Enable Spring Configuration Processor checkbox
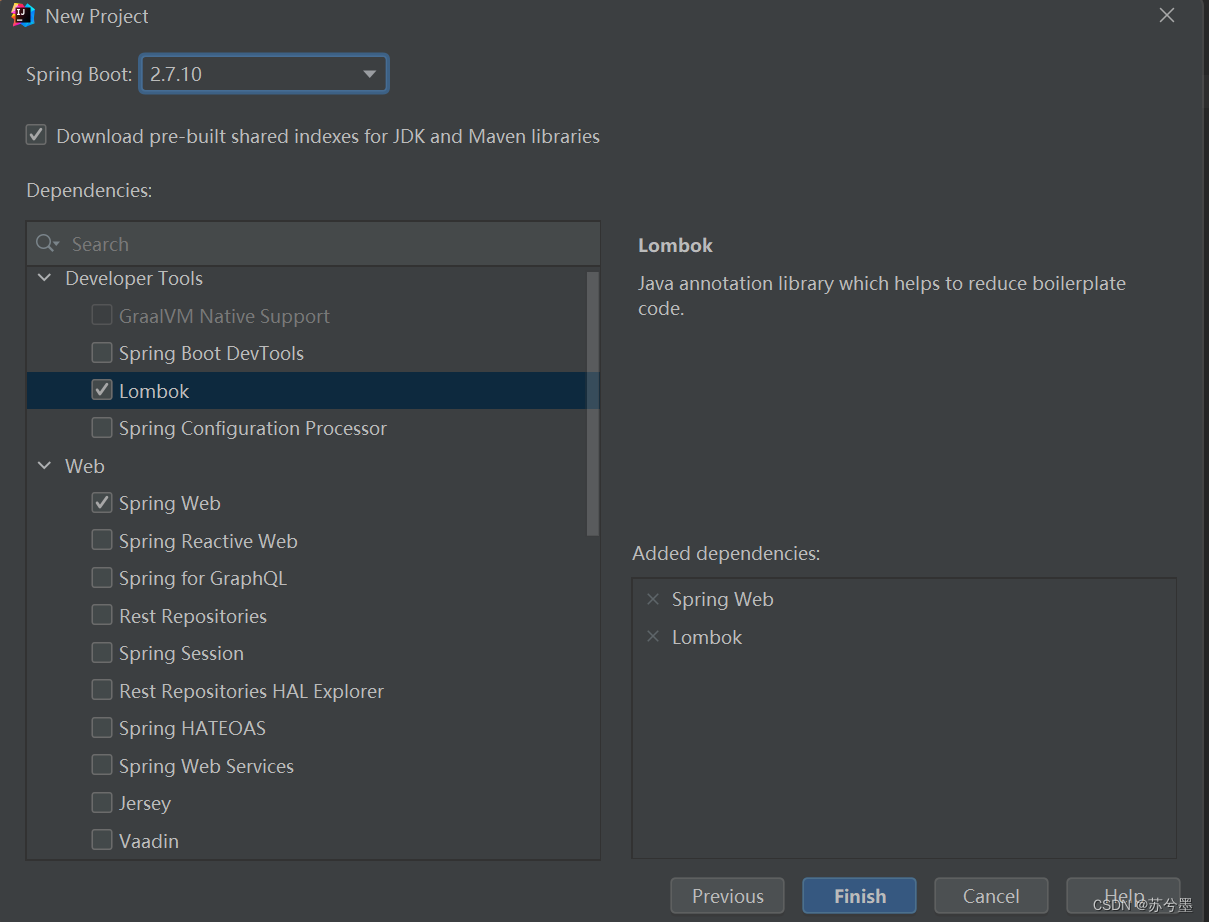 102,428
